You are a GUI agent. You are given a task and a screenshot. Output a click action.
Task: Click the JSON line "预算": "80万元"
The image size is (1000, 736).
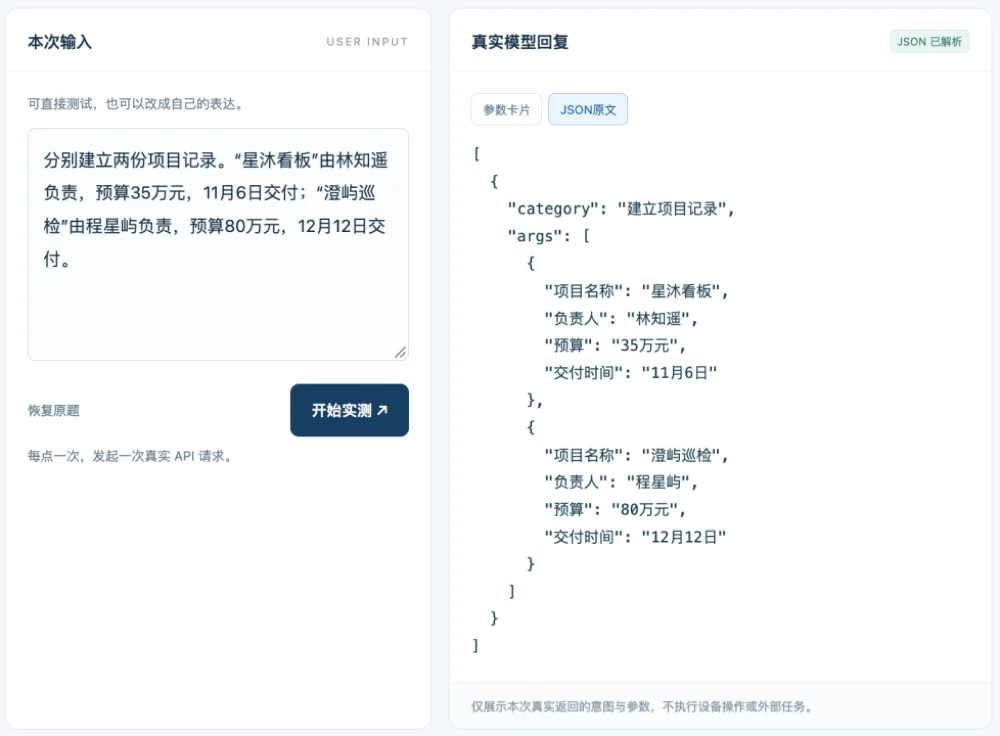pyautogui.click(x=615, y=510)
